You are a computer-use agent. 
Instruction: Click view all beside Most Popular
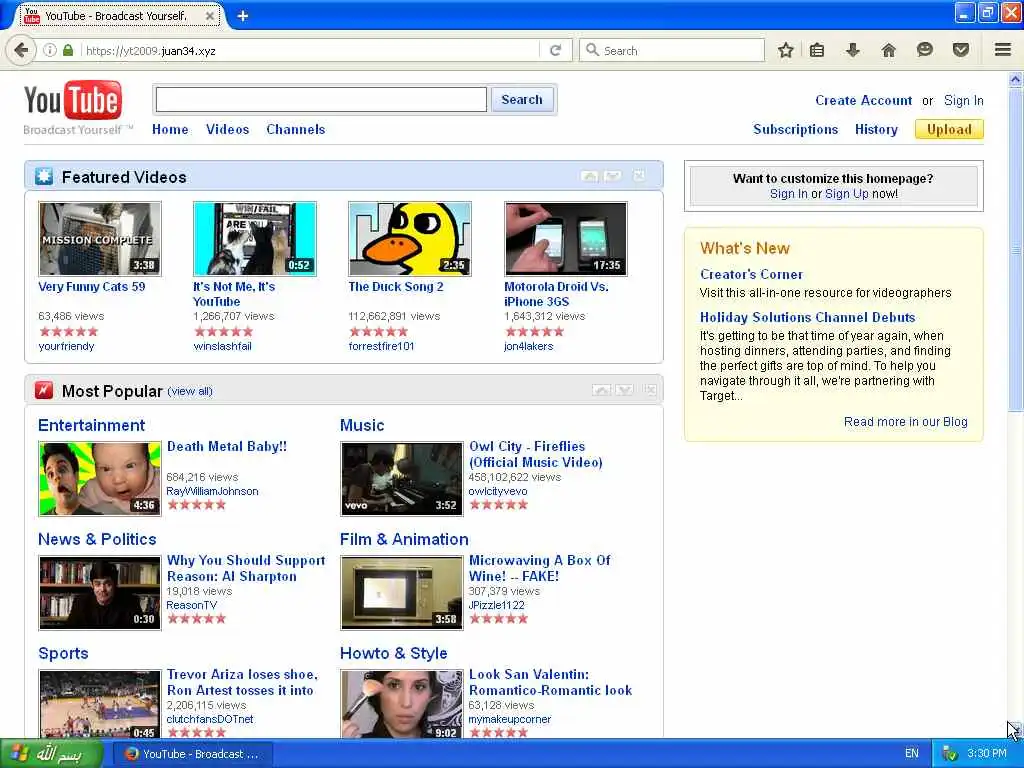(190, 391)
